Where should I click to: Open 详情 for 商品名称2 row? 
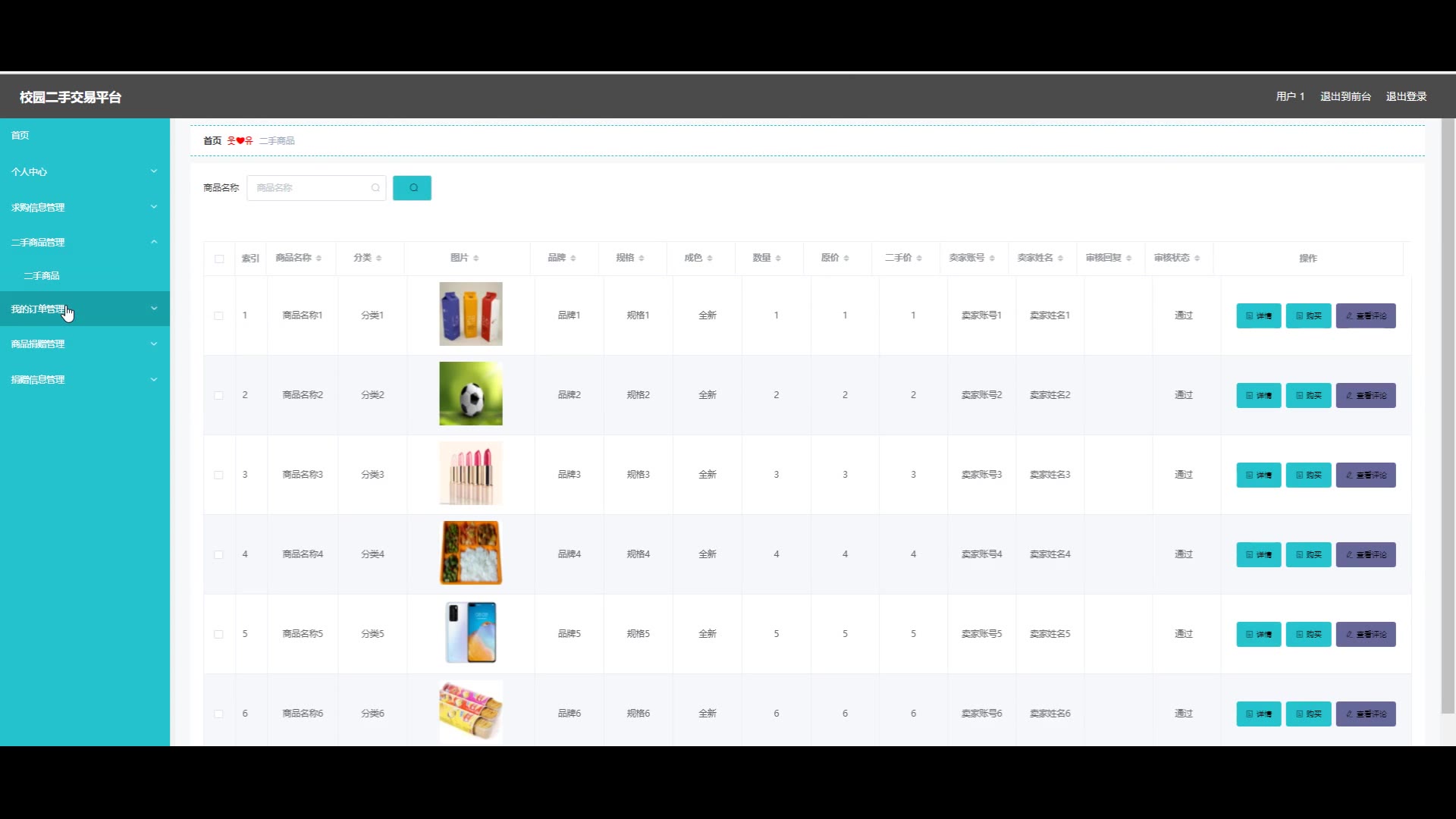click(1258, 395)
